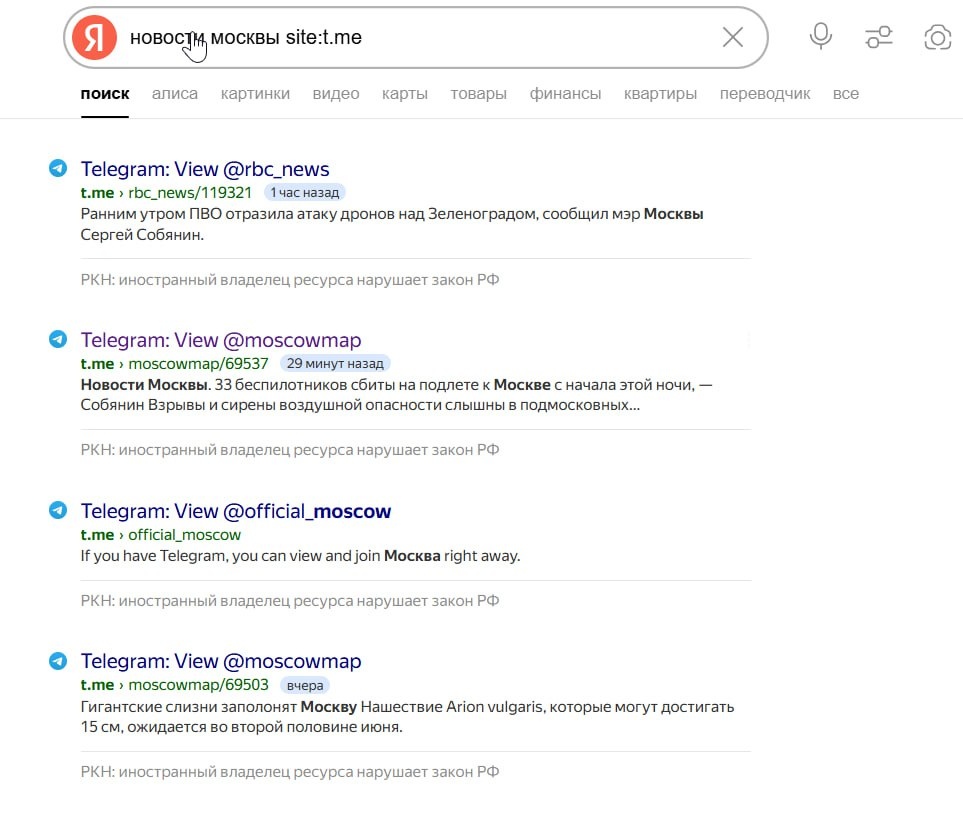
Task: Click snippet 'Гигантские слизни заполонят Москву'
Action: coord(407,716)
